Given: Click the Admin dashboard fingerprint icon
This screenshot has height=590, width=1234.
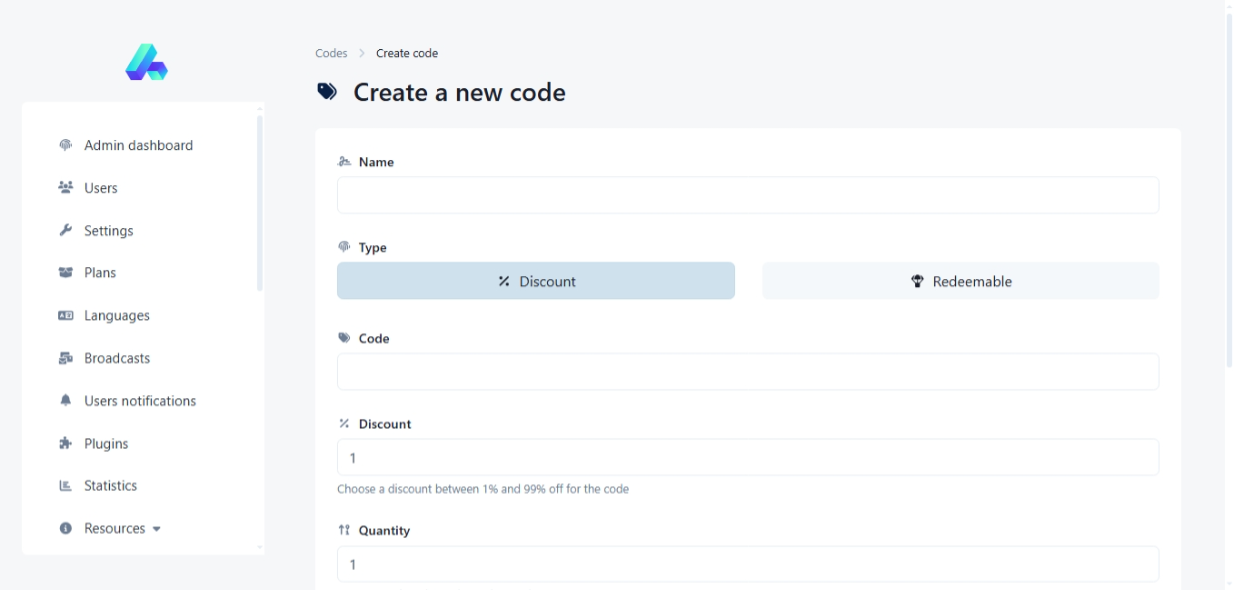Looking at the screenshot, I should [x=66, y=145].
